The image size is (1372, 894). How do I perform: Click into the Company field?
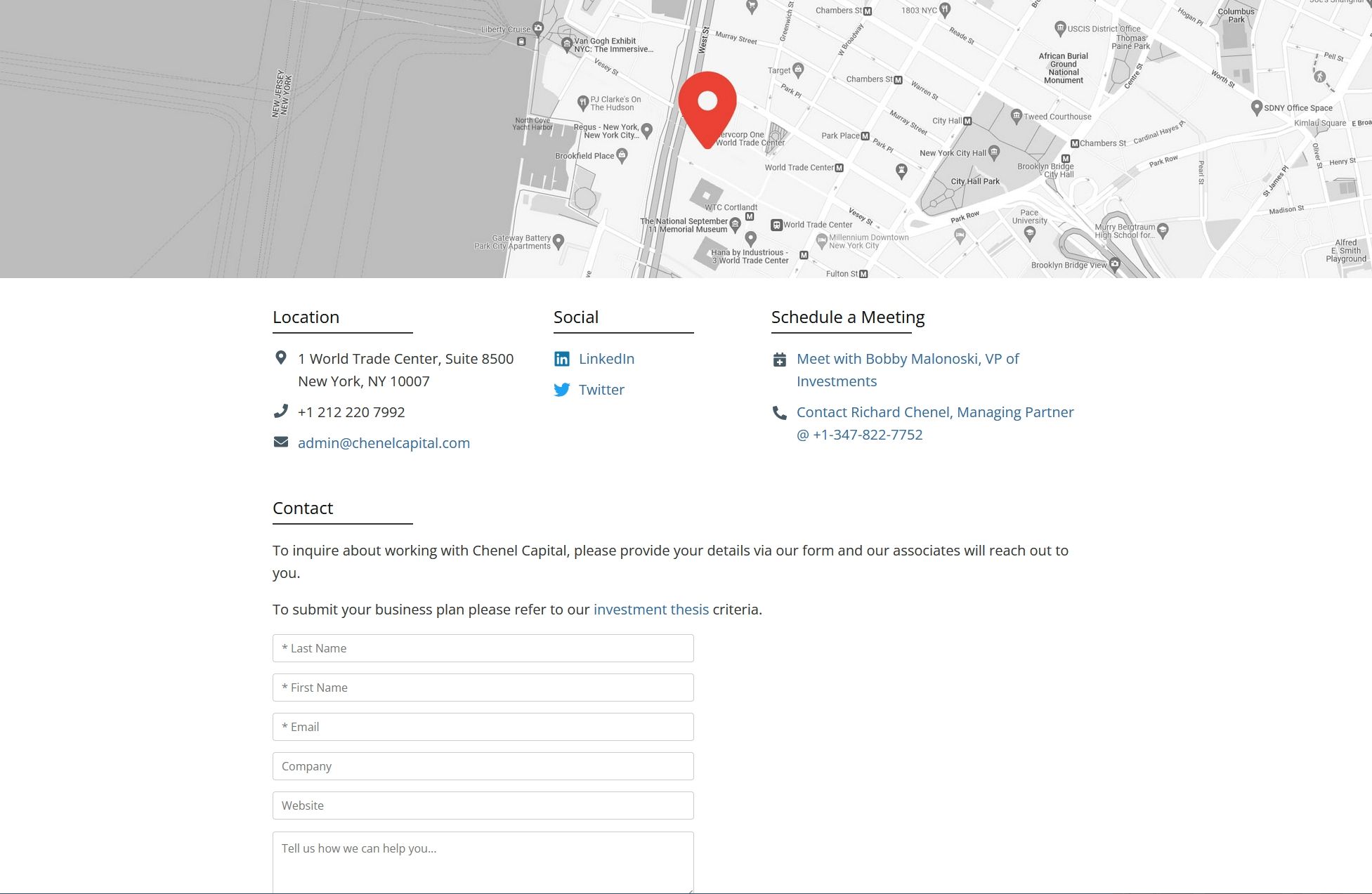[x=483, y=766]
